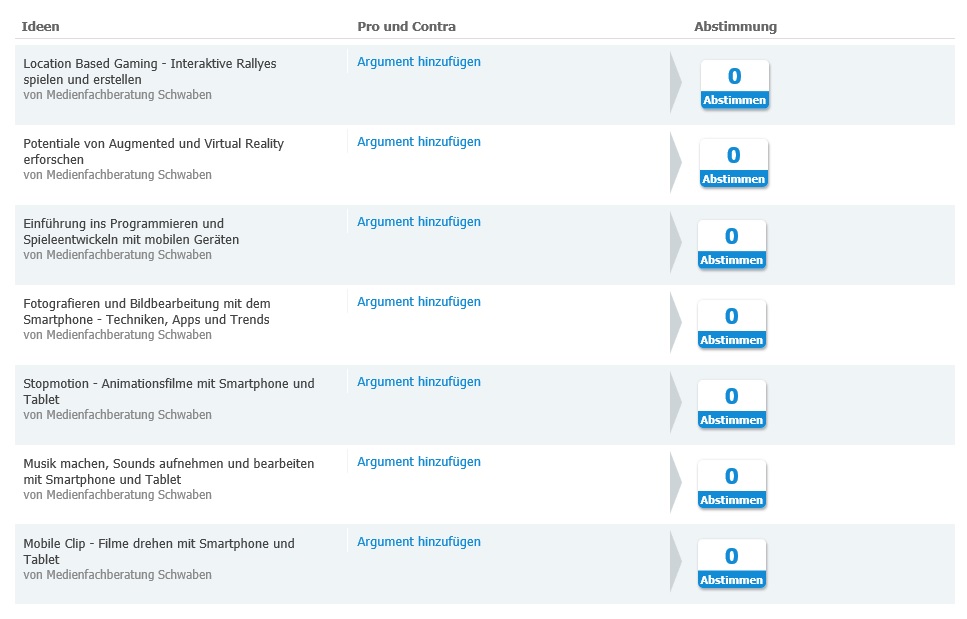Screen dimensions: 967x619
Task: Click Argument hinzufügen for Augmented Reality idea
Action: (x=419, y=142)
